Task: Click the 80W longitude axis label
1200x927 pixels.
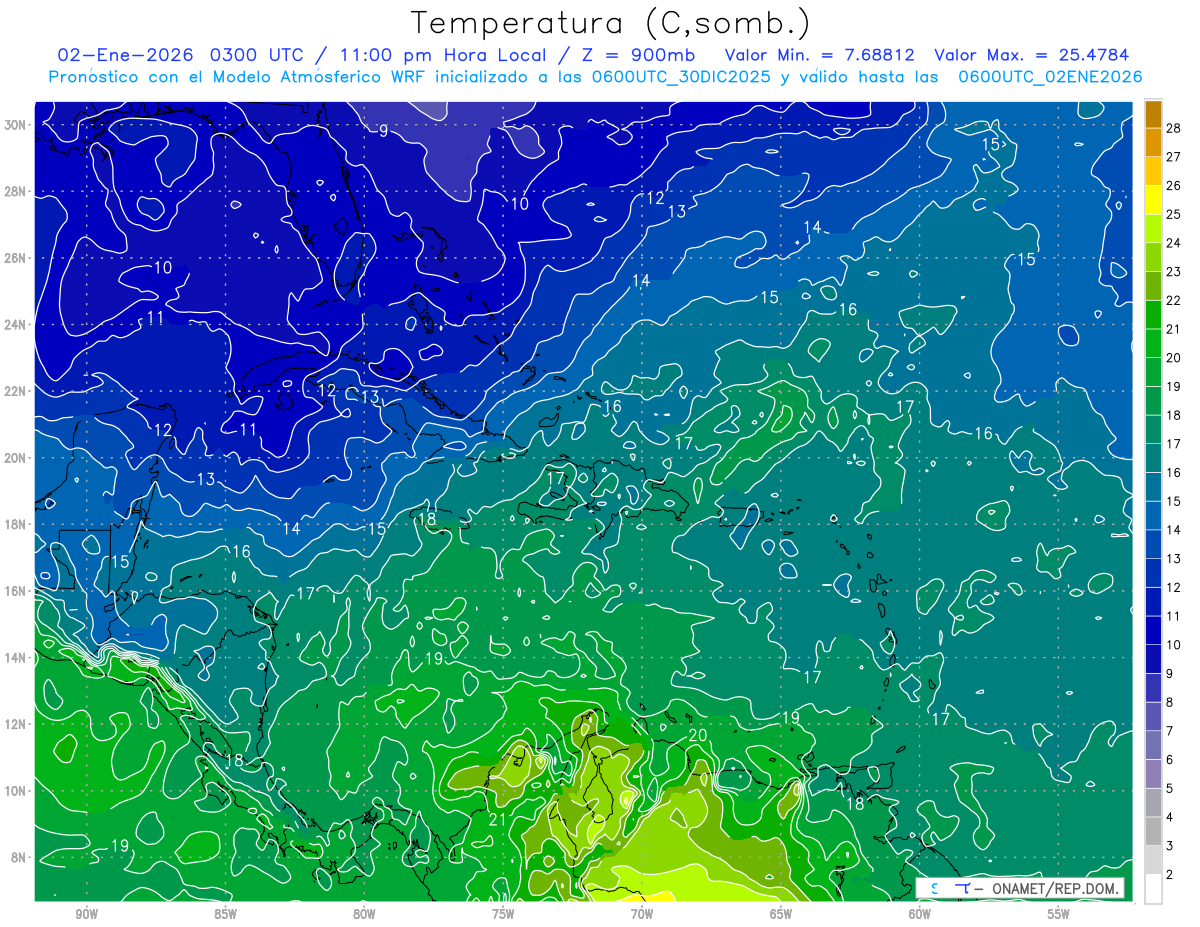Action: 364,914
